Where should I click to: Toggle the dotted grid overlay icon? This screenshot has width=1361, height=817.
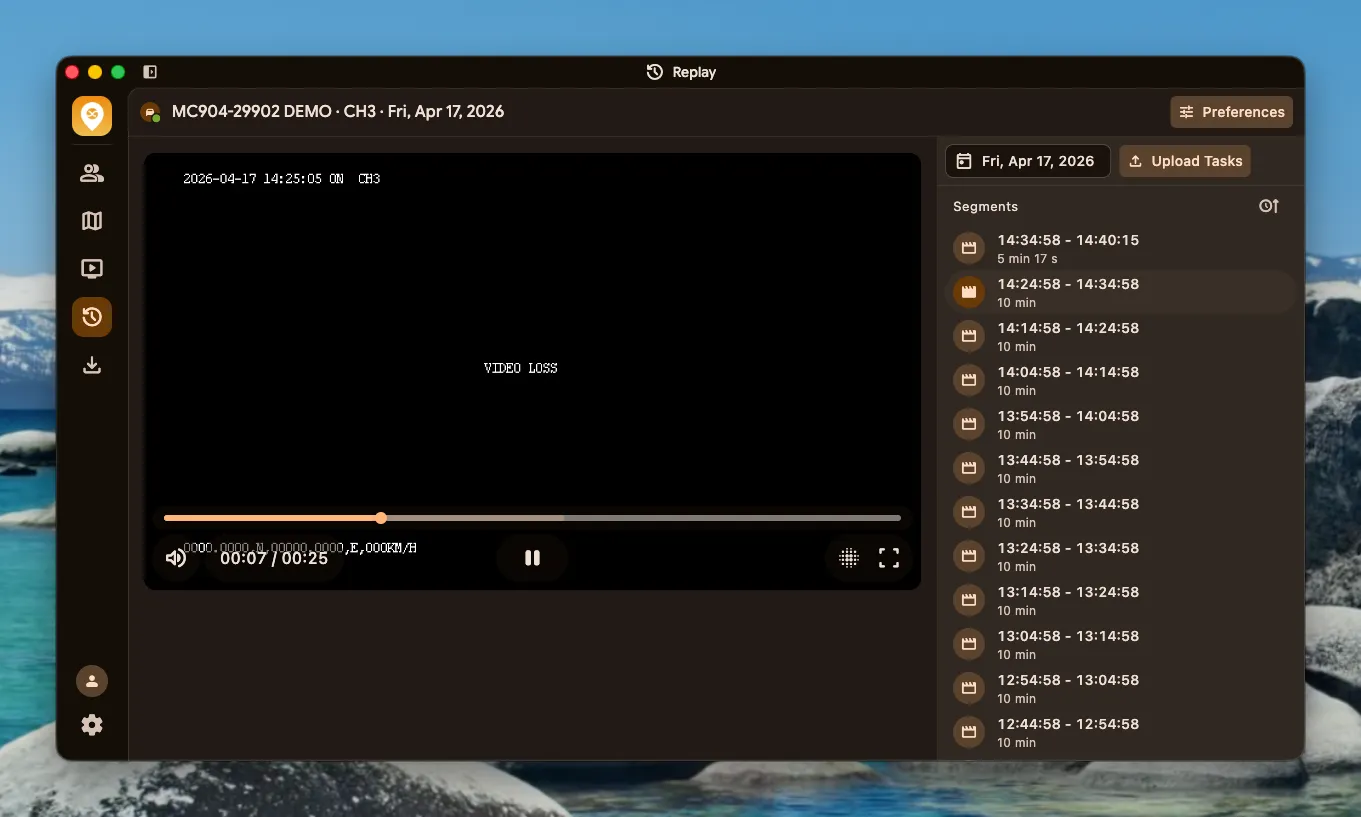pos(849,558)
